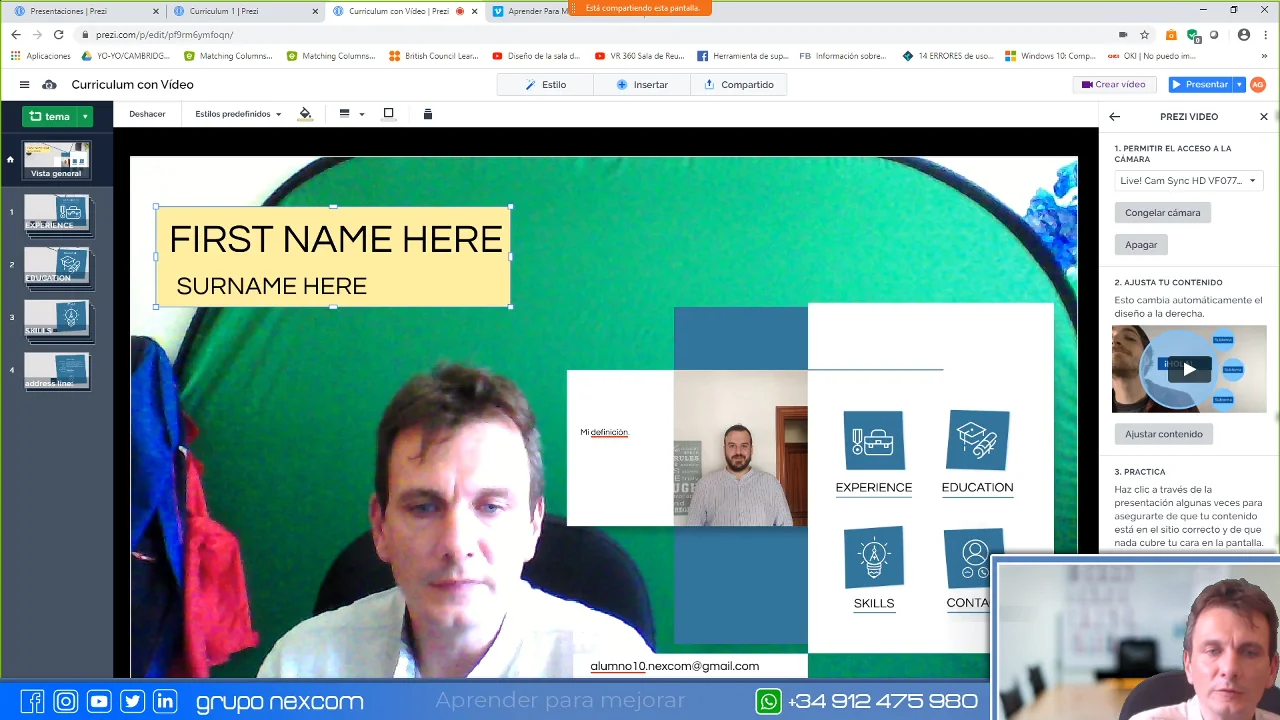Select slide 1 Experience thumbnail
The width and height of the screenshot is (1280, 720).
click(x=57, y=213)
